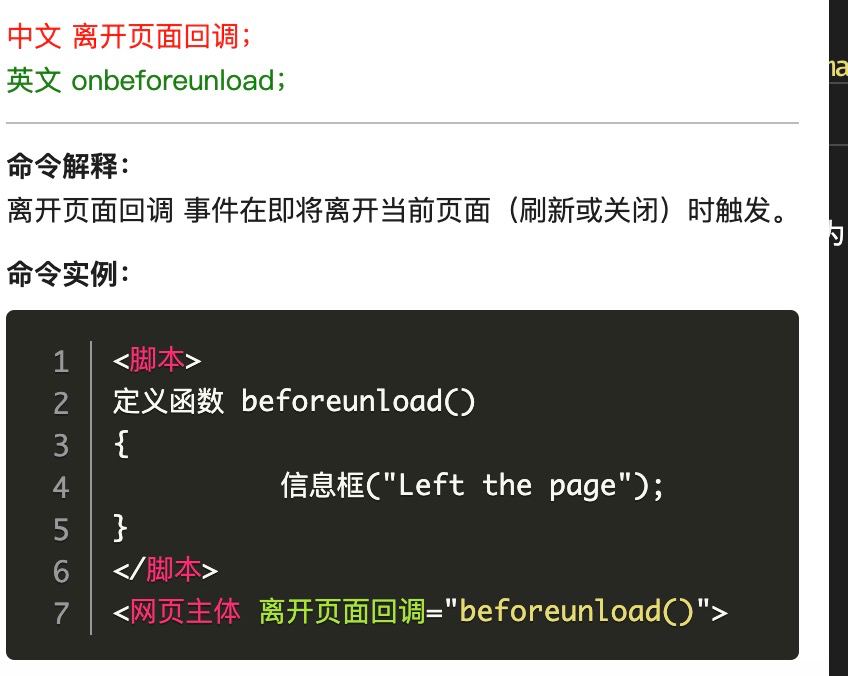This screenshot has height=676, width=848.
Task: Click the 网页主体 tag name in code
Action: (185, 612)
